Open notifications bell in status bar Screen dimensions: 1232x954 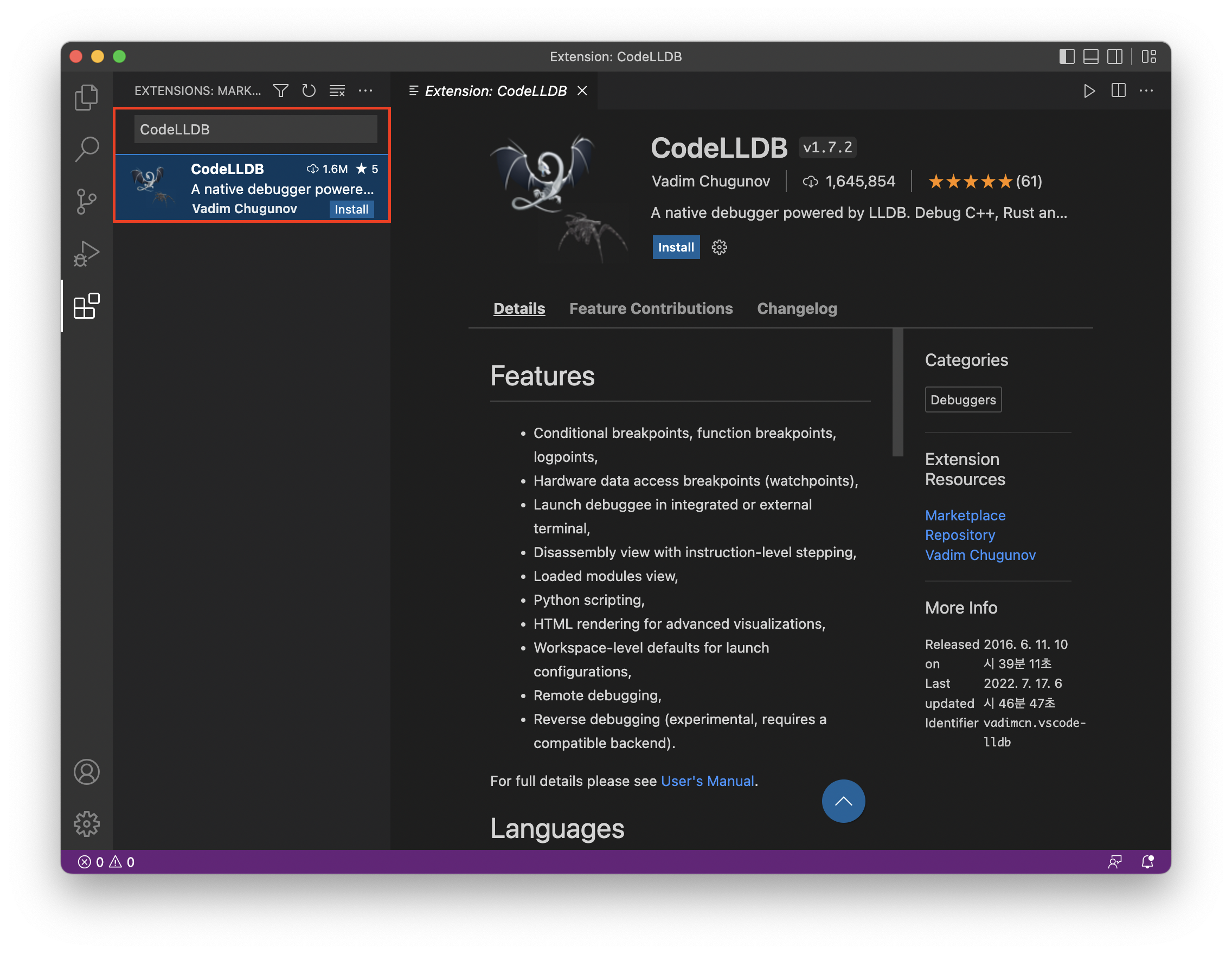coord(1147,861)
